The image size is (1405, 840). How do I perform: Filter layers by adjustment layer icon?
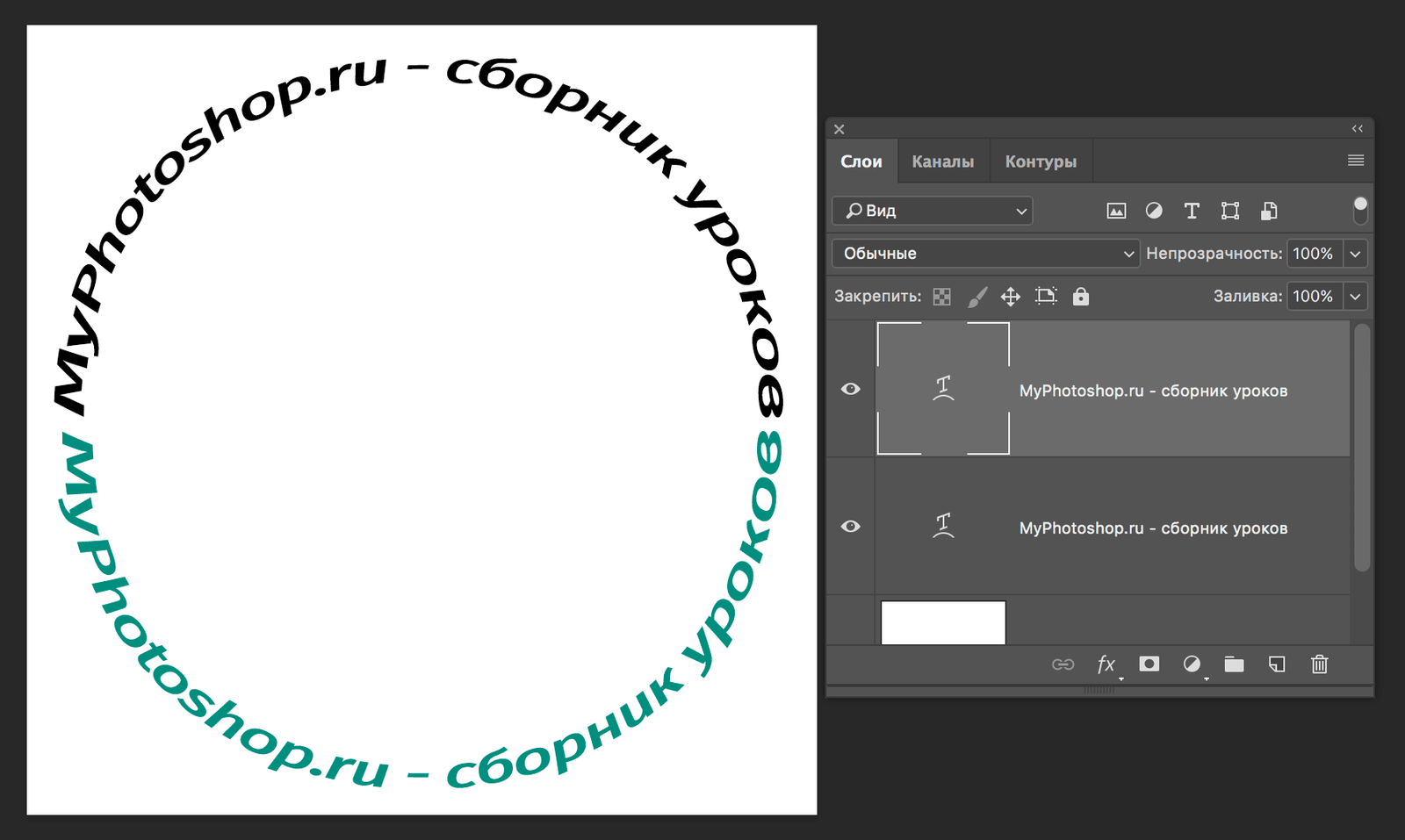[x=1154, y=211]
